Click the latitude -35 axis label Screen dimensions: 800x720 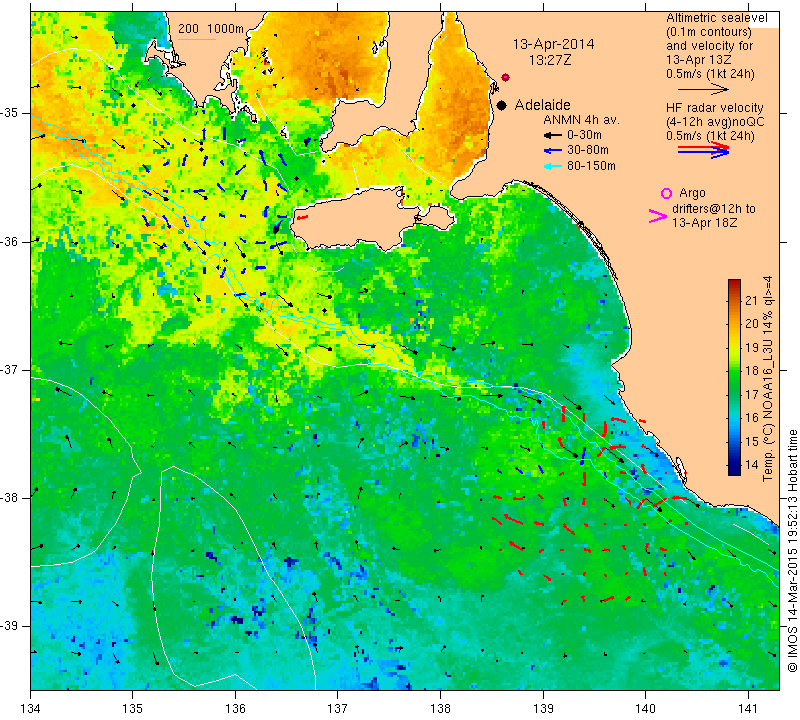(x=11, y=113)
